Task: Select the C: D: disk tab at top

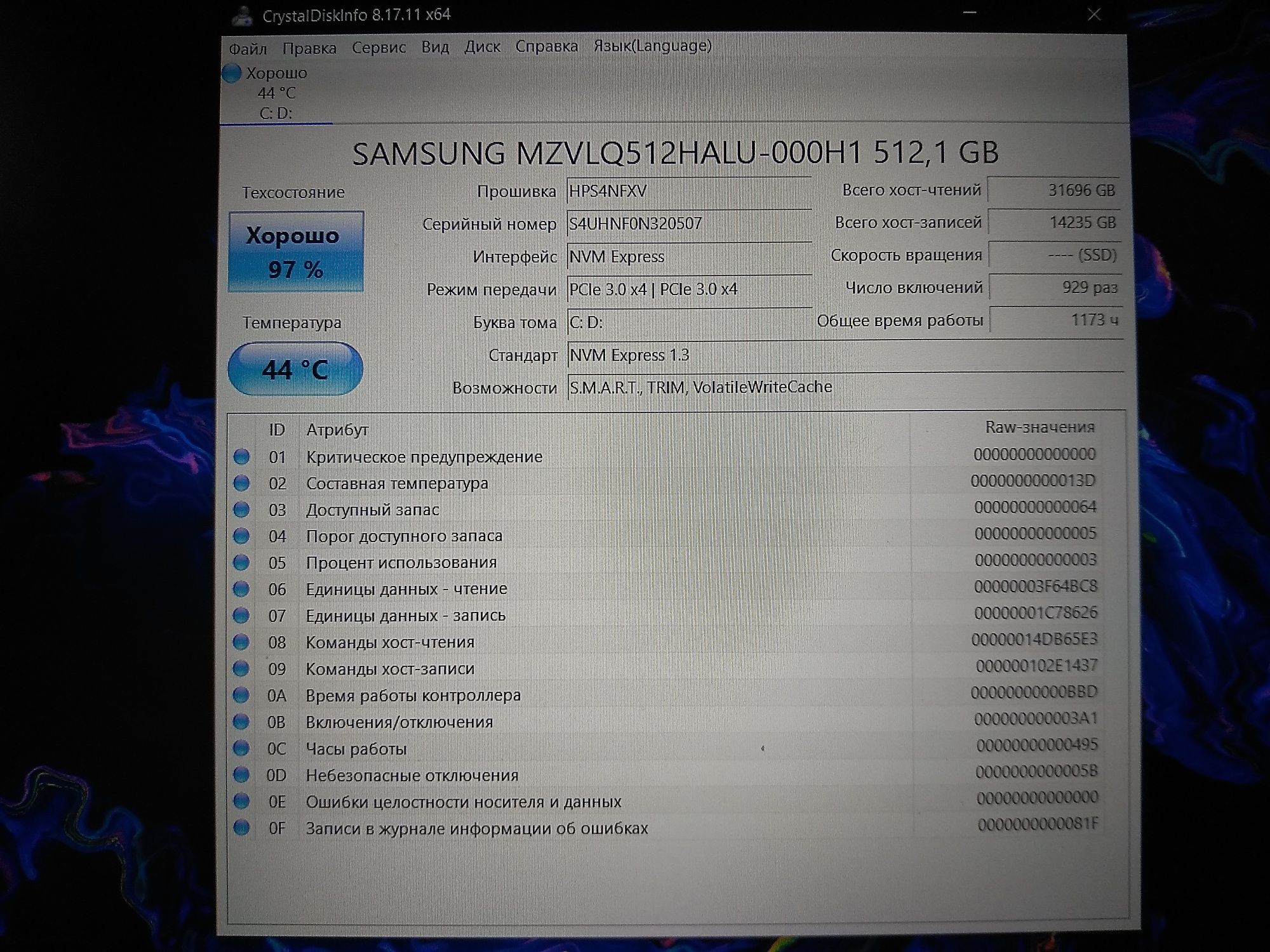Action: (276, 94)
